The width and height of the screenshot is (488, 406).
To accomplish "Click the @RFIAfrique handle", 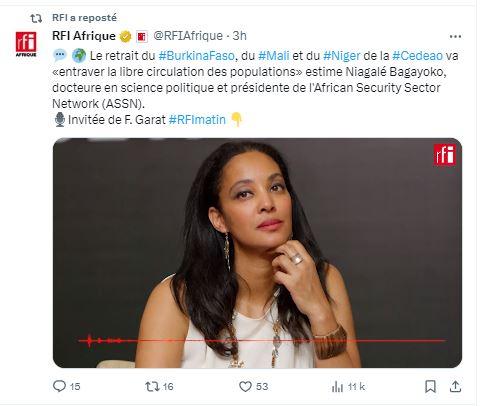I will click(188, 36).
